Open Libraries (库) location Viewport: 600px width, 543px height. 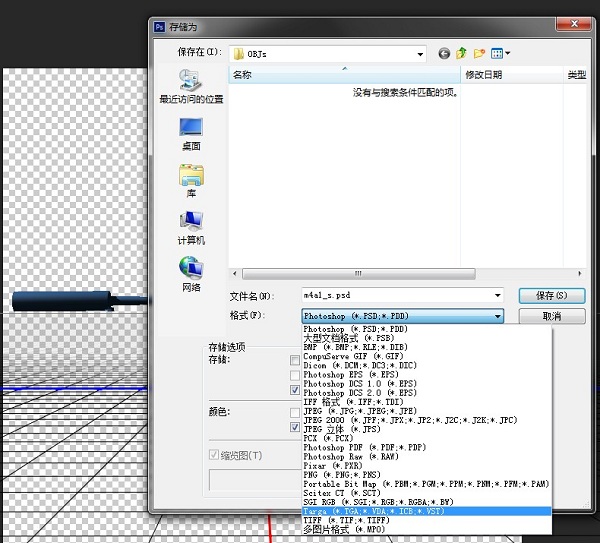click(x=191, y=181)
